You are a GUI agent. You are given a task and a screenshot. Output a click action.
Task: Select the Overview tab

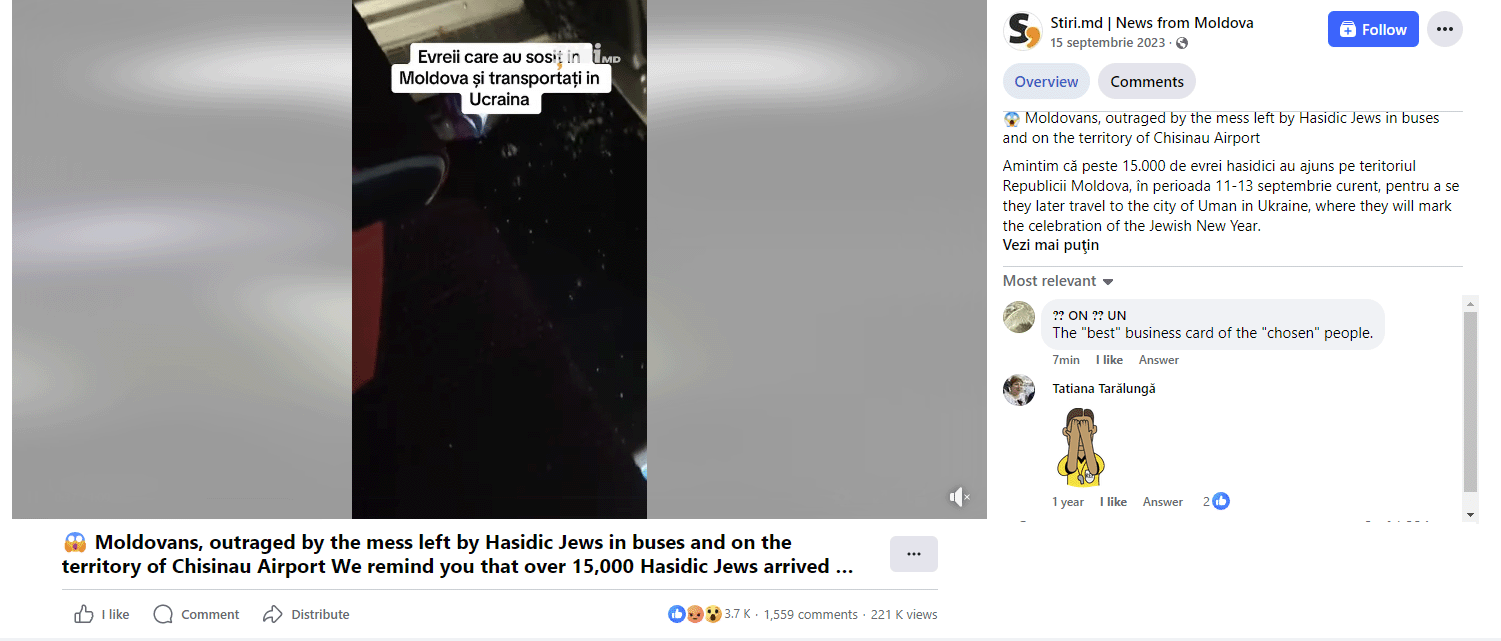tap(1046, 82)
